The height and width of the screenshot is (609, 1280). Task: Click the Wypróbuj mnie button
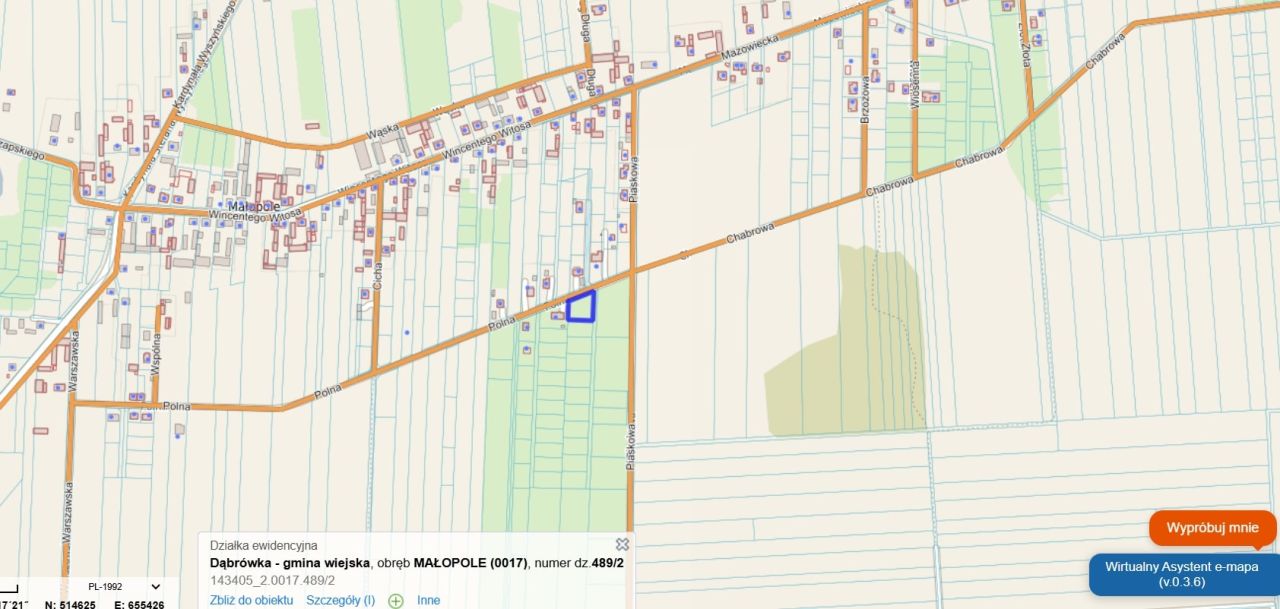pyautogui.click(x=1213, y=528)
